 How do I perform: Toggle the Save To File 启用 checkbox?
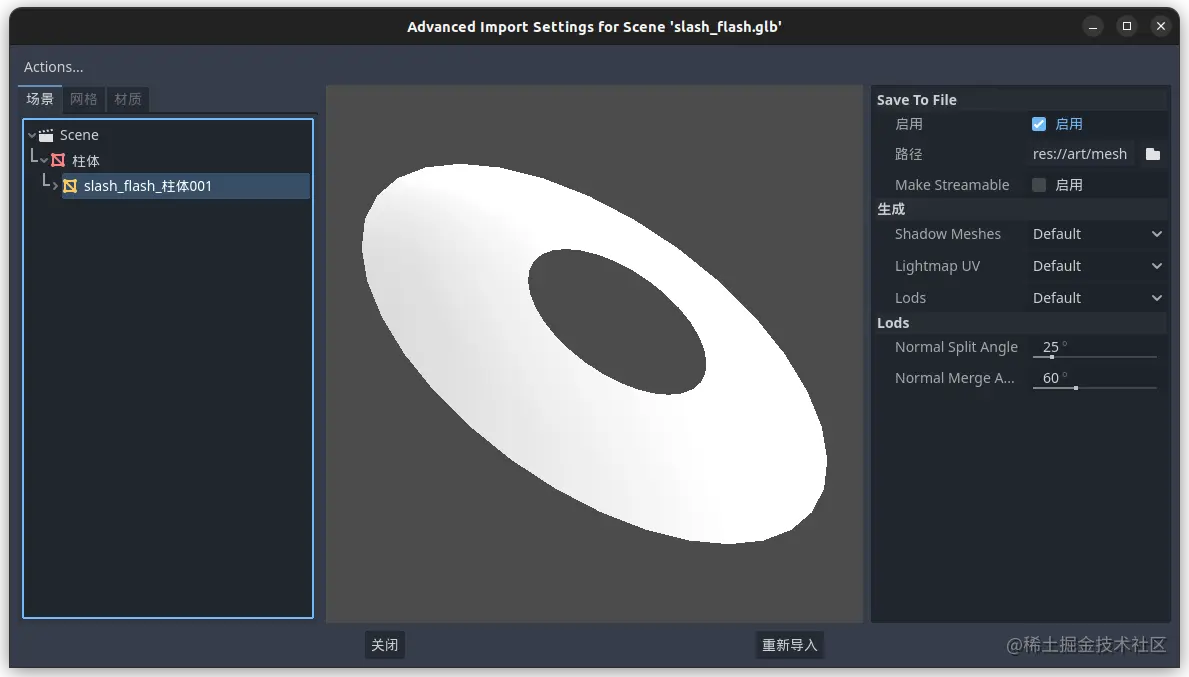[1039, 124]
